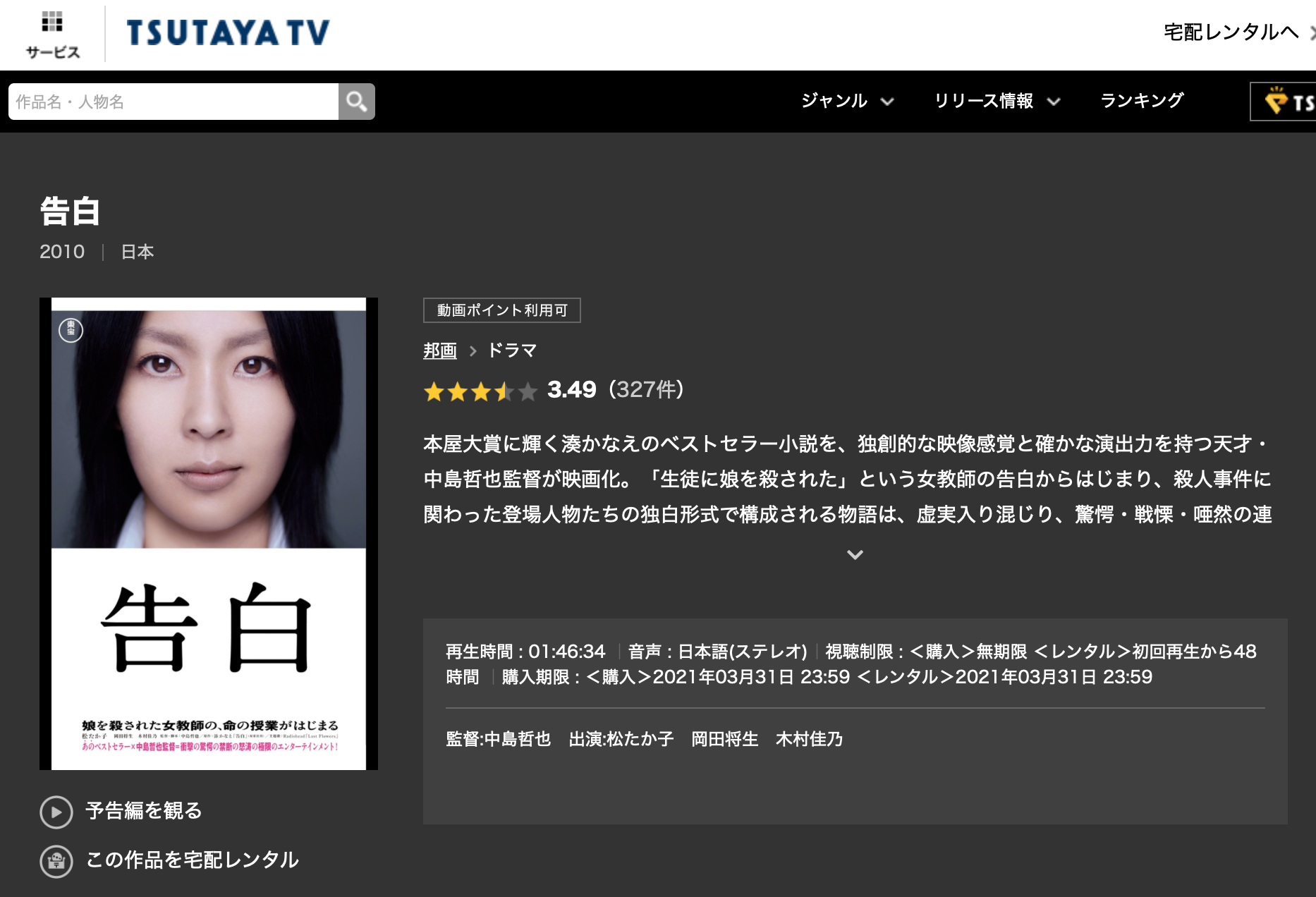Click the TSUTAYA TV logo
The width and height of the screenshot is (1316, 897).
point(228,32)
